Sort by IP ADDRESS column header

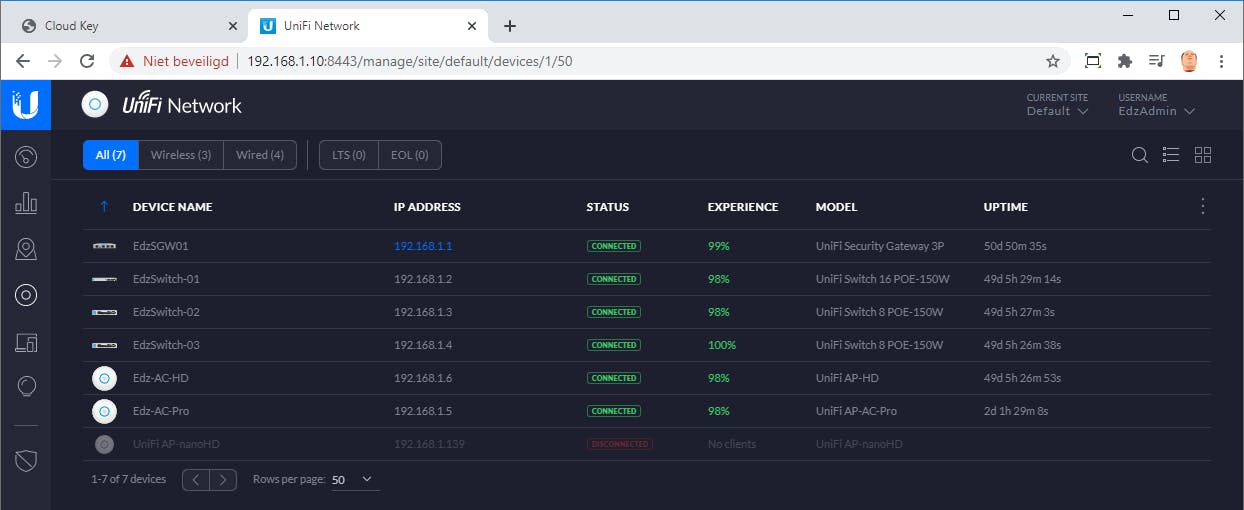pos(427,207)
